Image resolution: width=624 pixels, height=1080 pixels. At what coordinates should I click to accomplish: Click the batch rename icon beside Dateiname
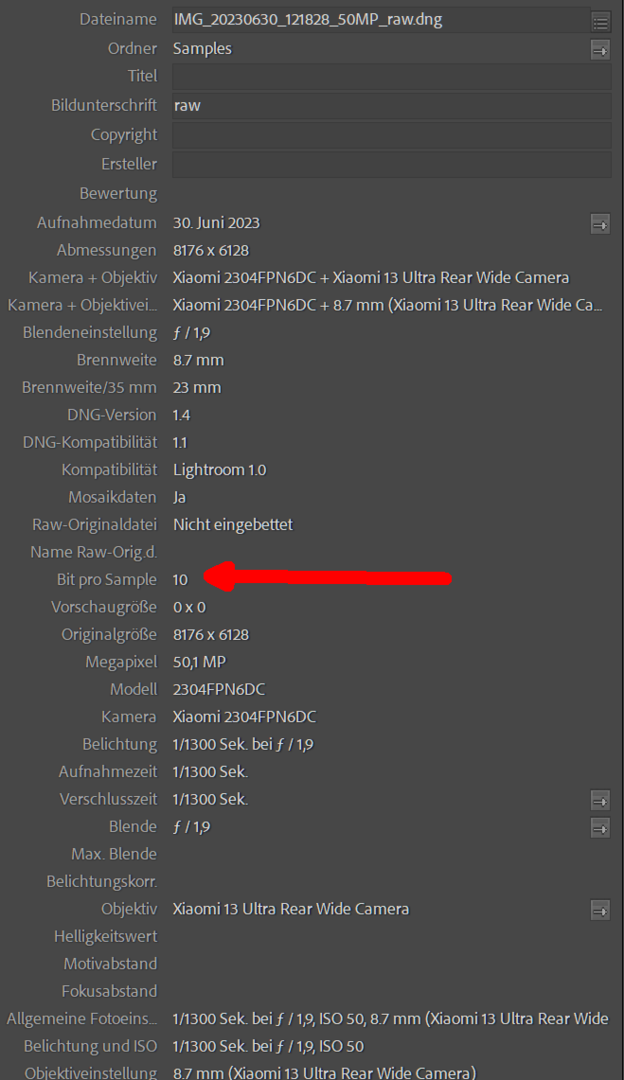coord(600,21)
